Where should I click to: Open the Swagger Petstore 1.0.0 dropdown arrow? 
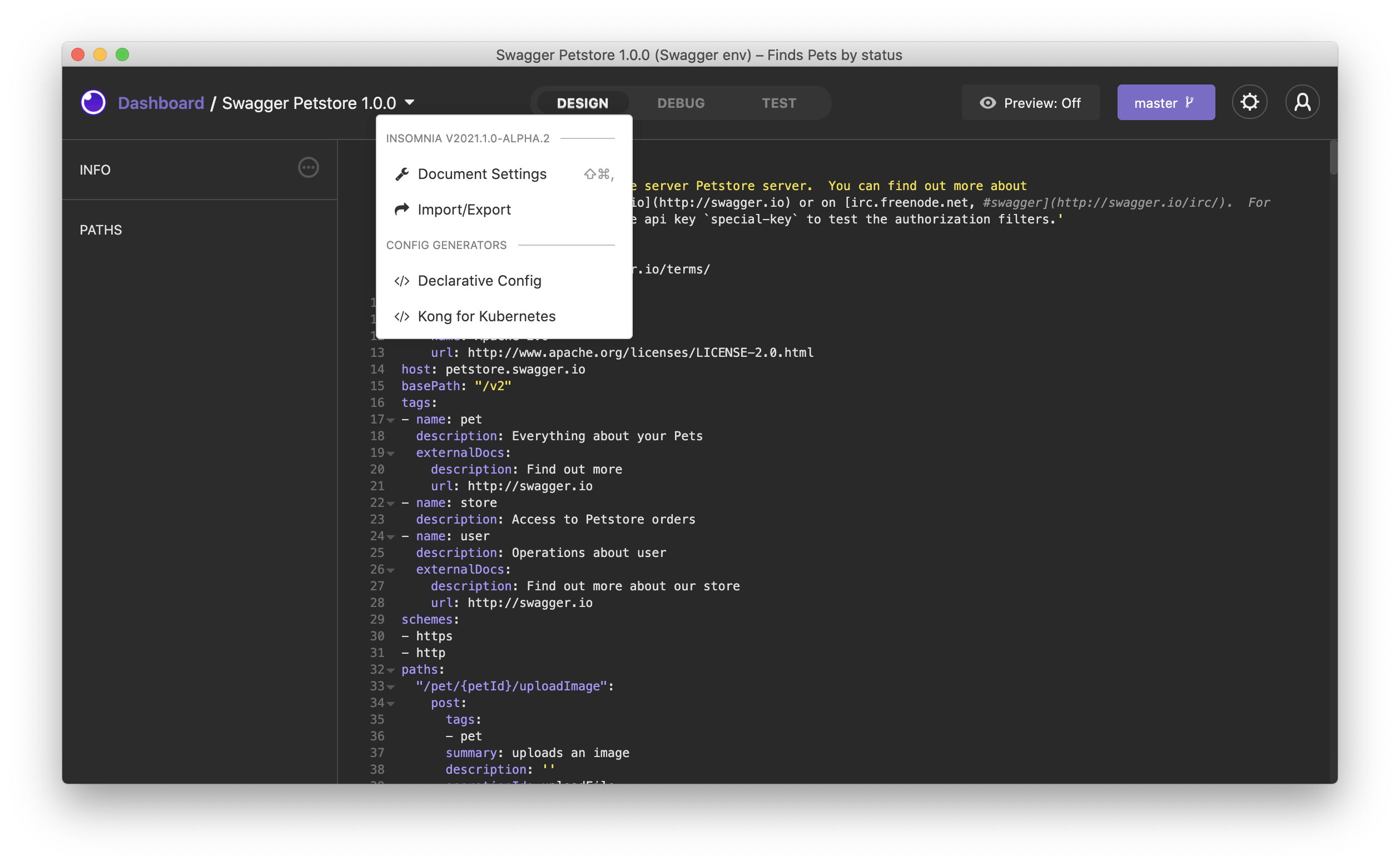pyautogui.click(x=410, y=102)
